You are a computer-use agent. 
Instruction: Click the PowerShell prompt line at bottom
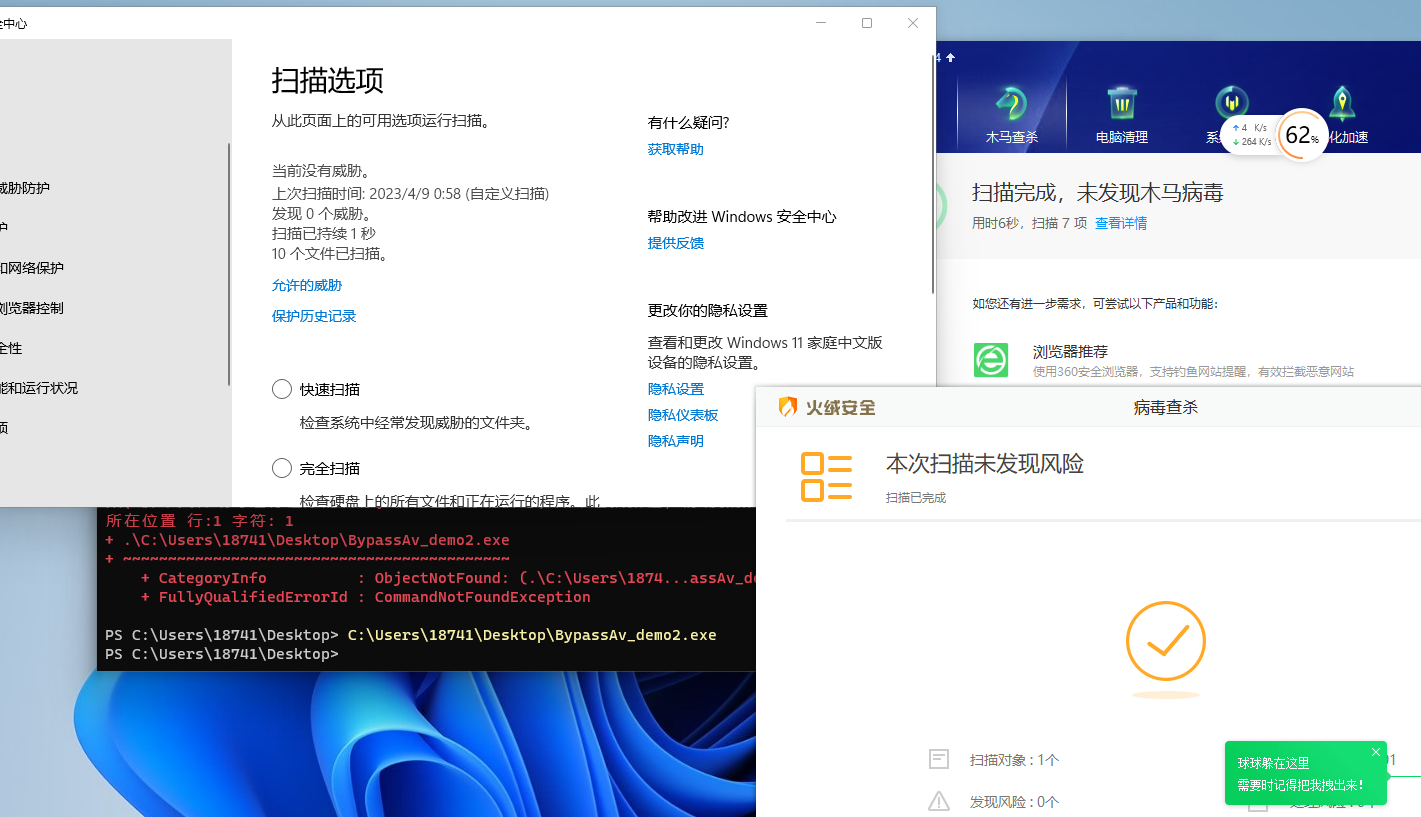click(222, 654)
